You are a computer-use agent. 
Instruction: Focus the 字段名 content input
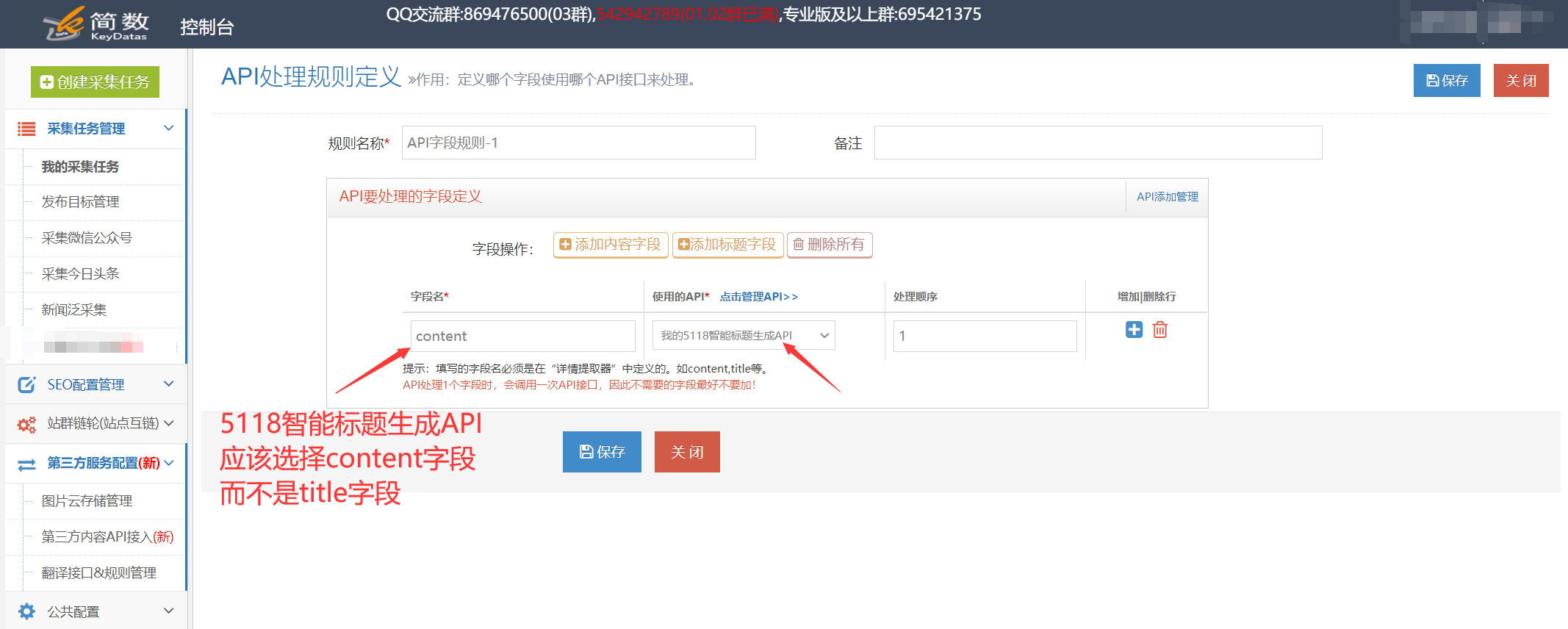click(523, 336)
